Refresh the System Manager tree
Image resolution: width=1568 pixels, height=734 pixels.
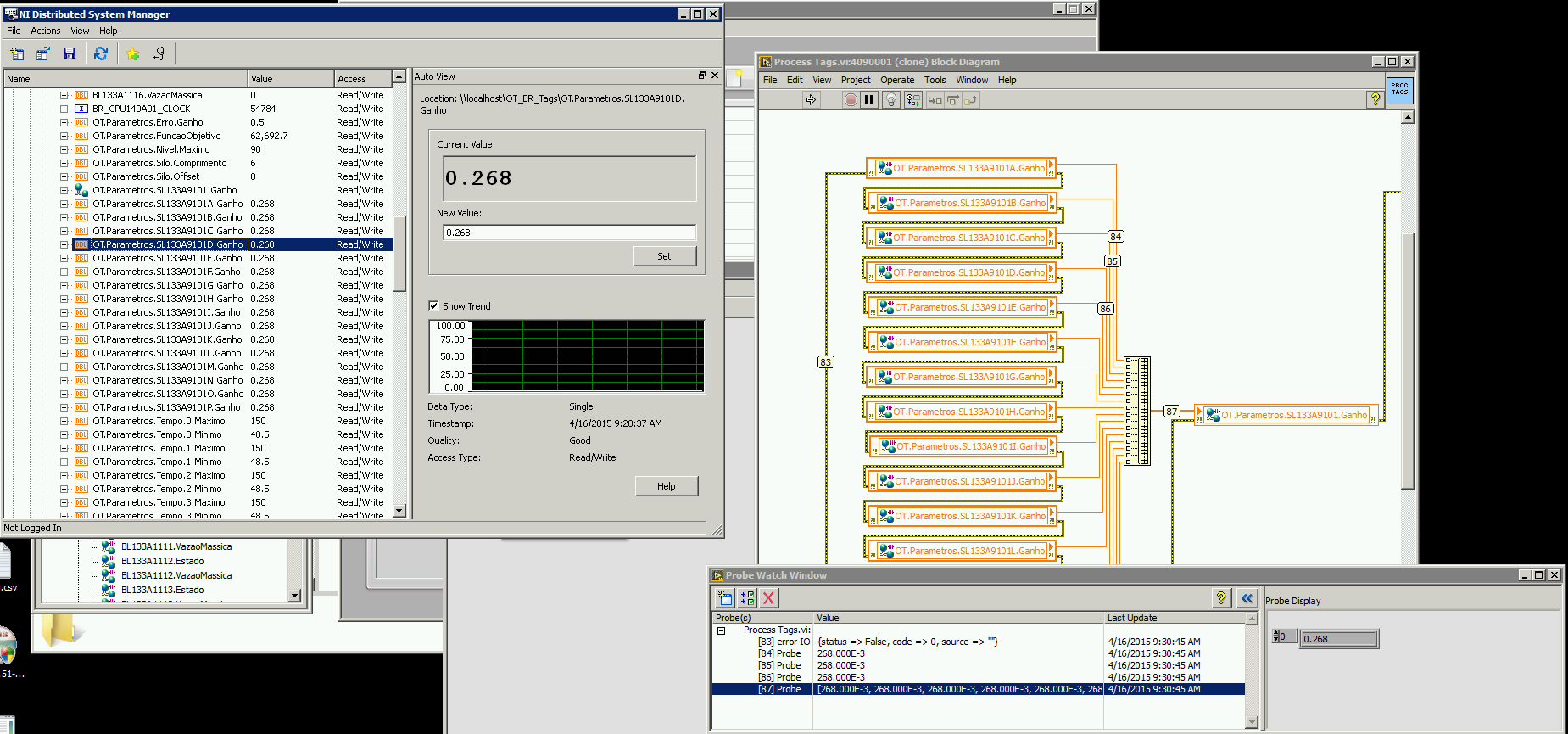101,53
